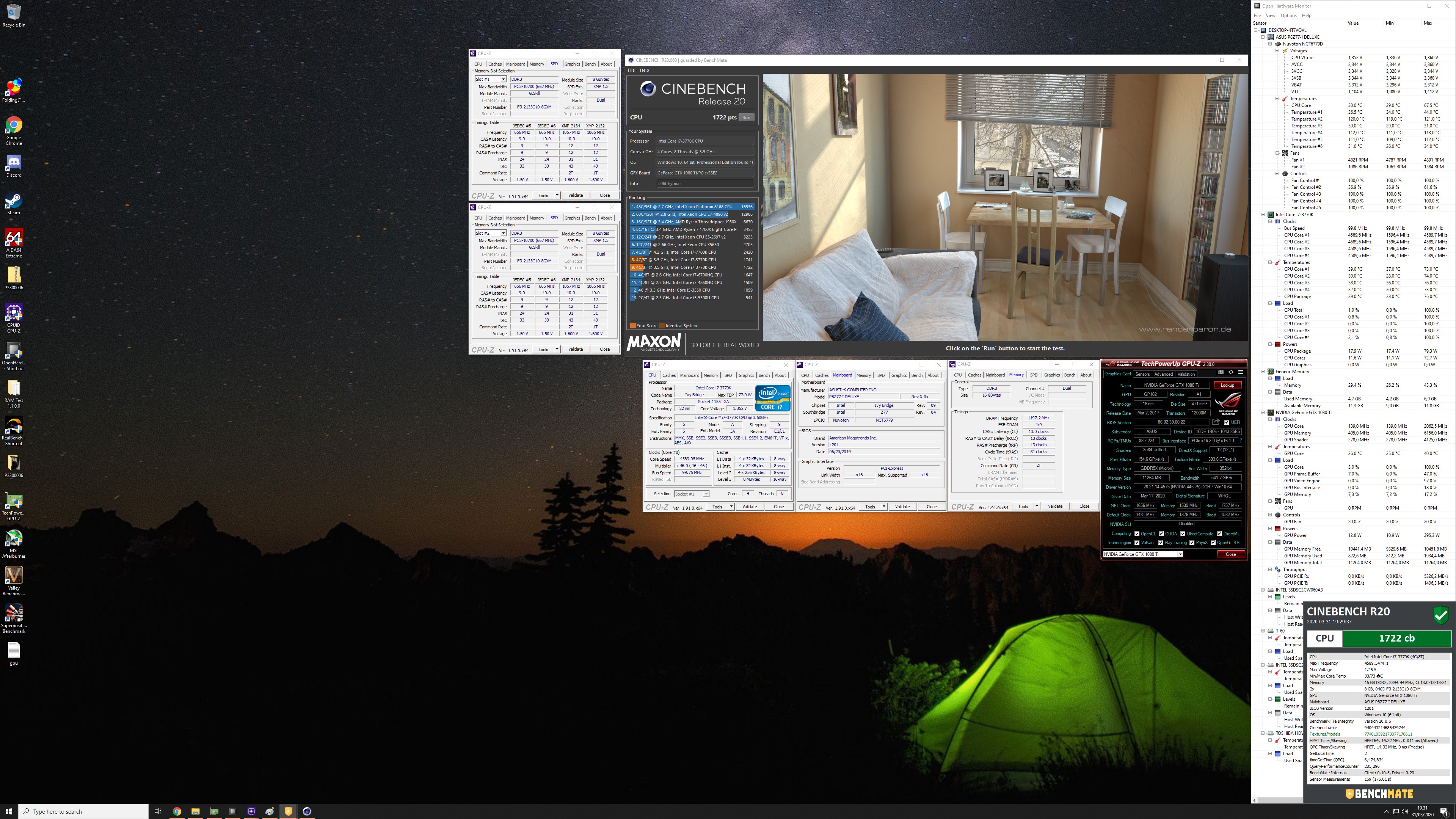Click the Info field in Cinebench system panel
The width and height of the screenshot is (1456, 819).
pos(704,184)
